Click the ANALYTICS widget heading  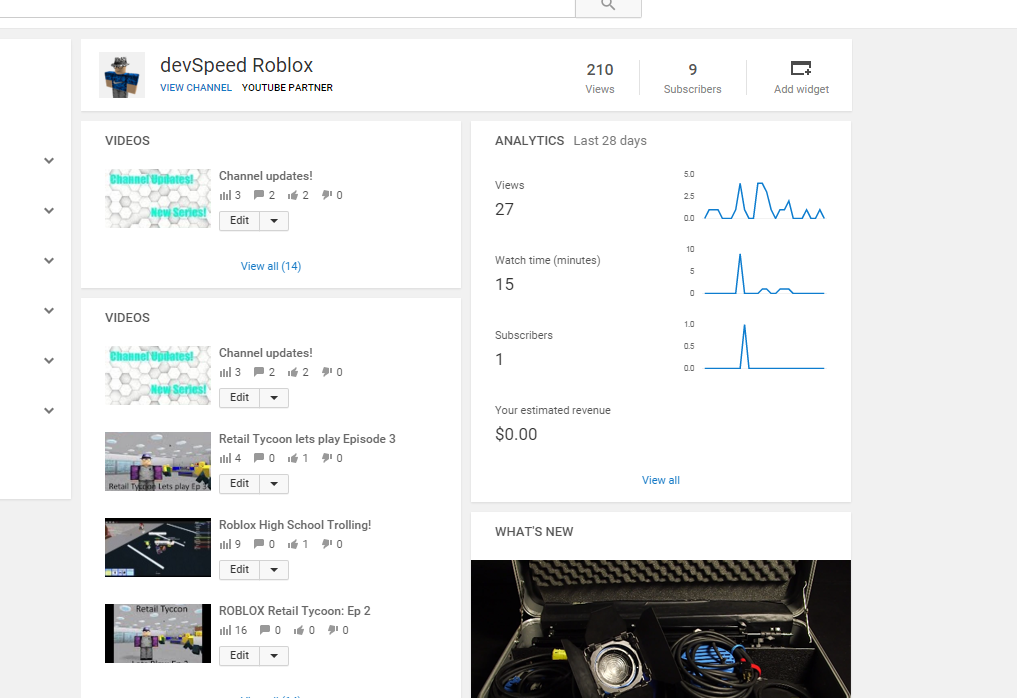(x=529, y=141)
